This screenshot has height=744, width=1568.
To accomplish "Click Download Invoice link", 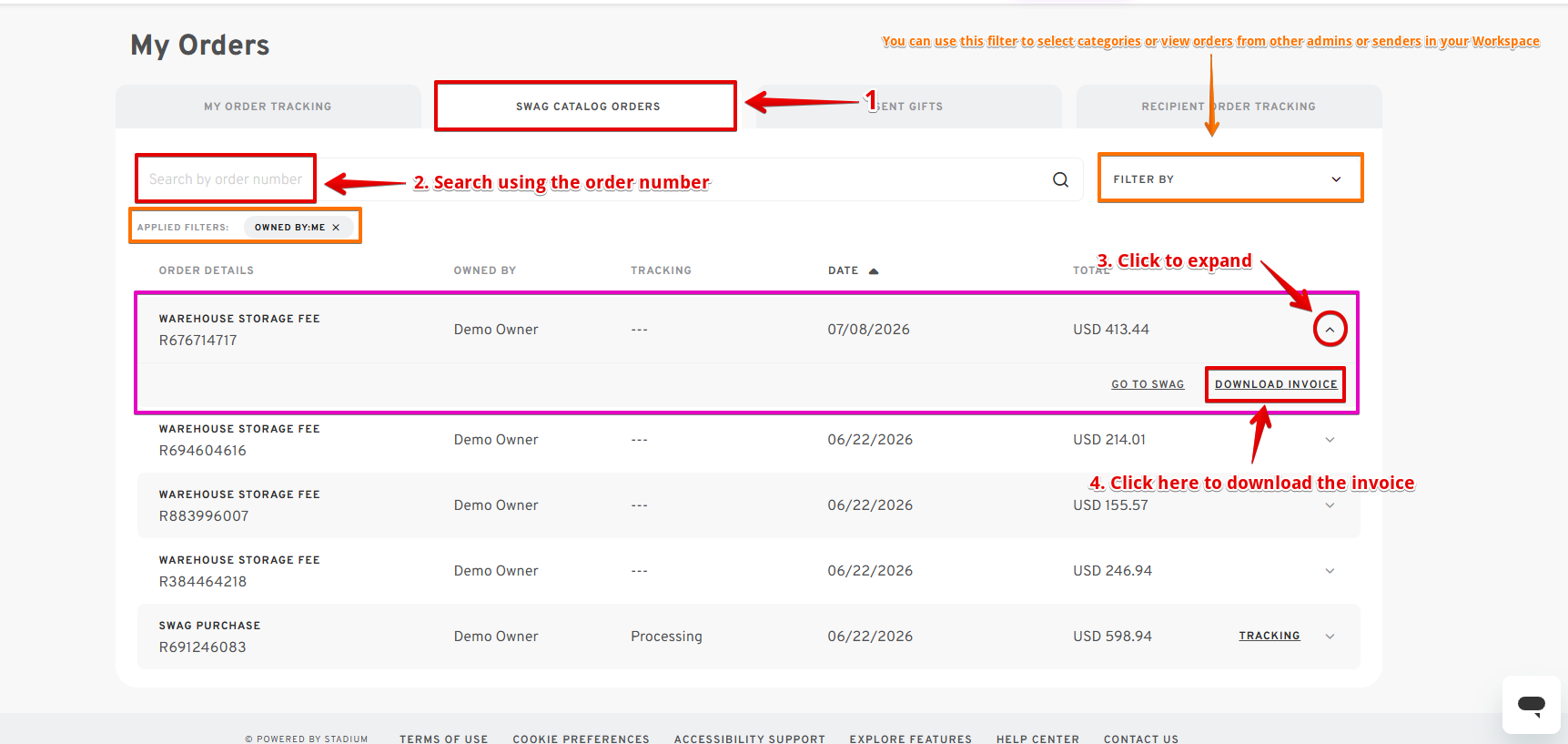I will tap(1276, 384).
